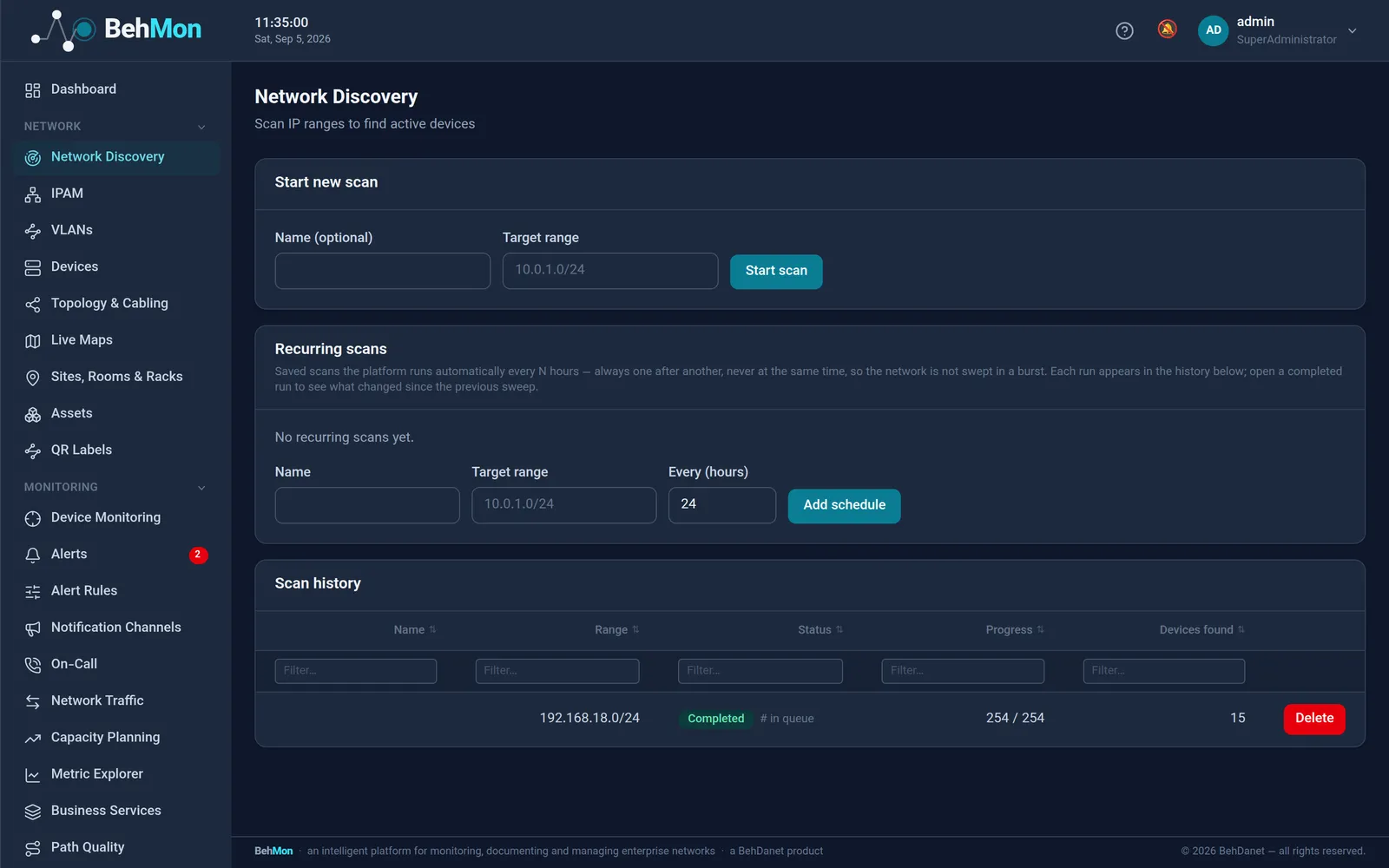The image size is (1389, 868).
Task: Click the Network Traffic arrows icon
Action: [33, 701]
